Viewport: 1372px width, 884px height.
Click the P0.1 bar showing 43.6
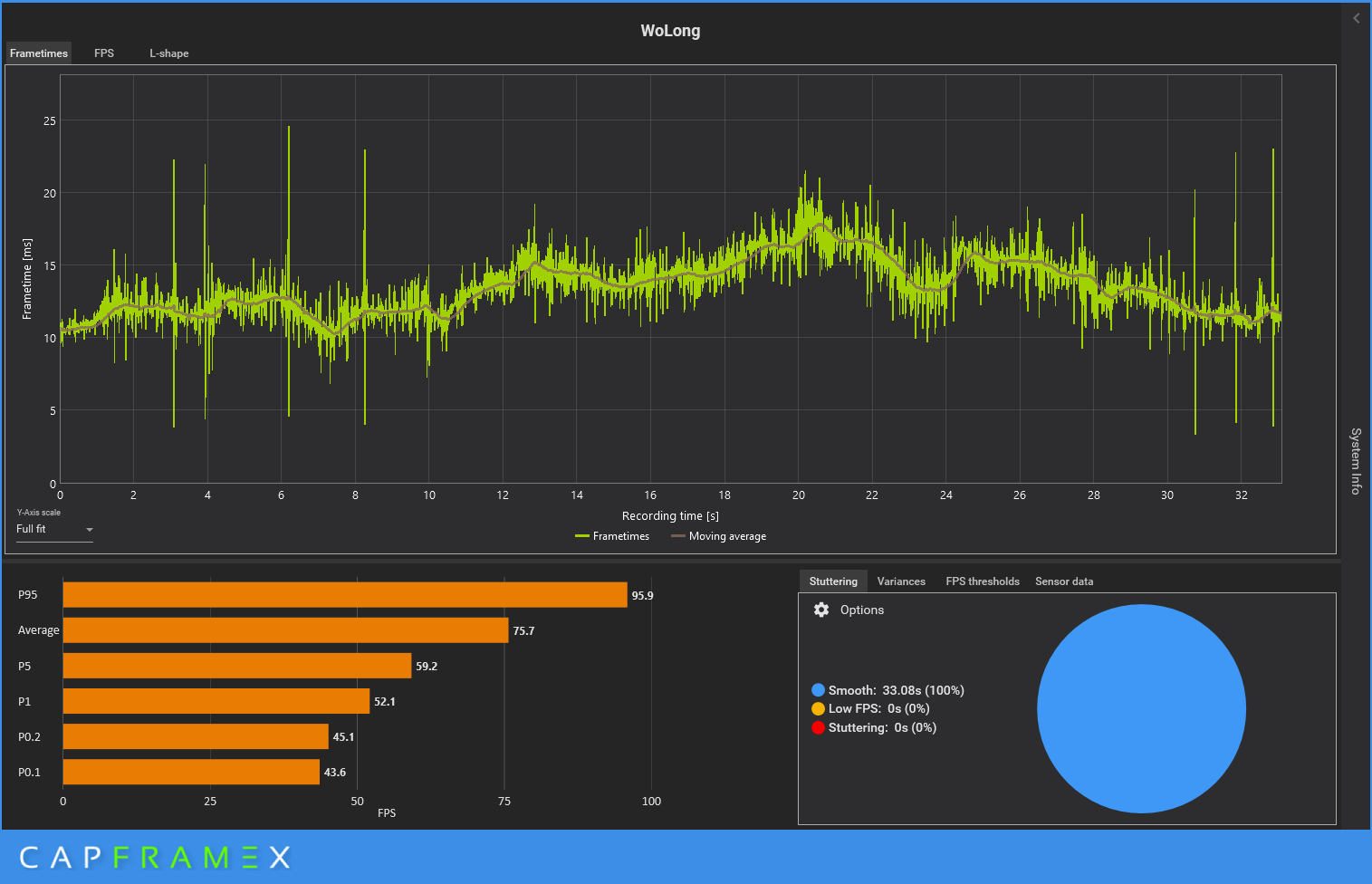point(191,772)
